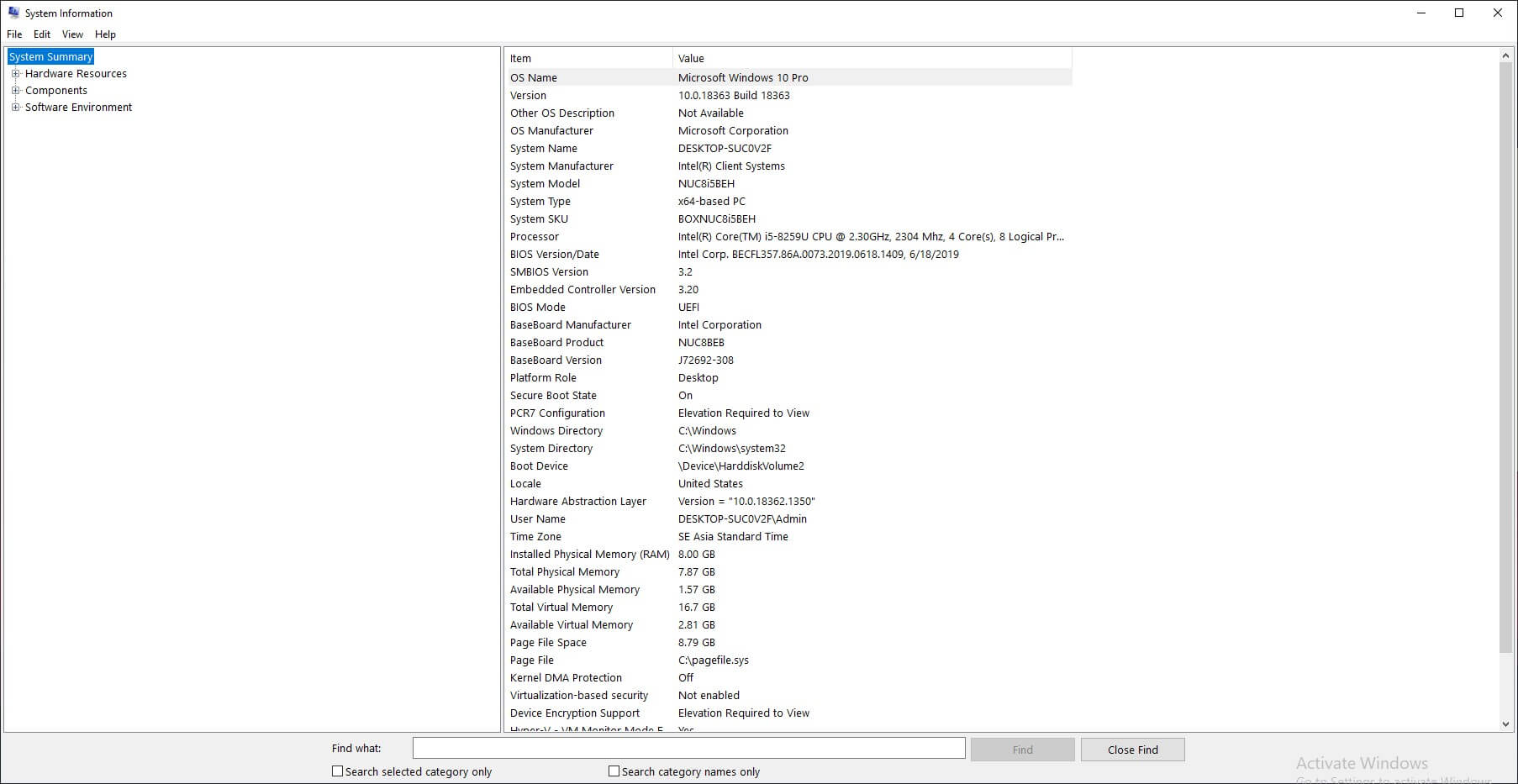Screen dimensions: 1518x784
Task: Select the Available Virtual Memory row
Action: click(x=788, y=624)
